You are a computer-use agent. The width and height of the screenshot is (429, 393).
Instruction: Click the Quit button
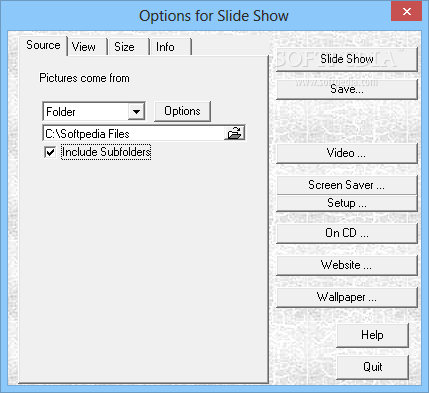(372, 367)
